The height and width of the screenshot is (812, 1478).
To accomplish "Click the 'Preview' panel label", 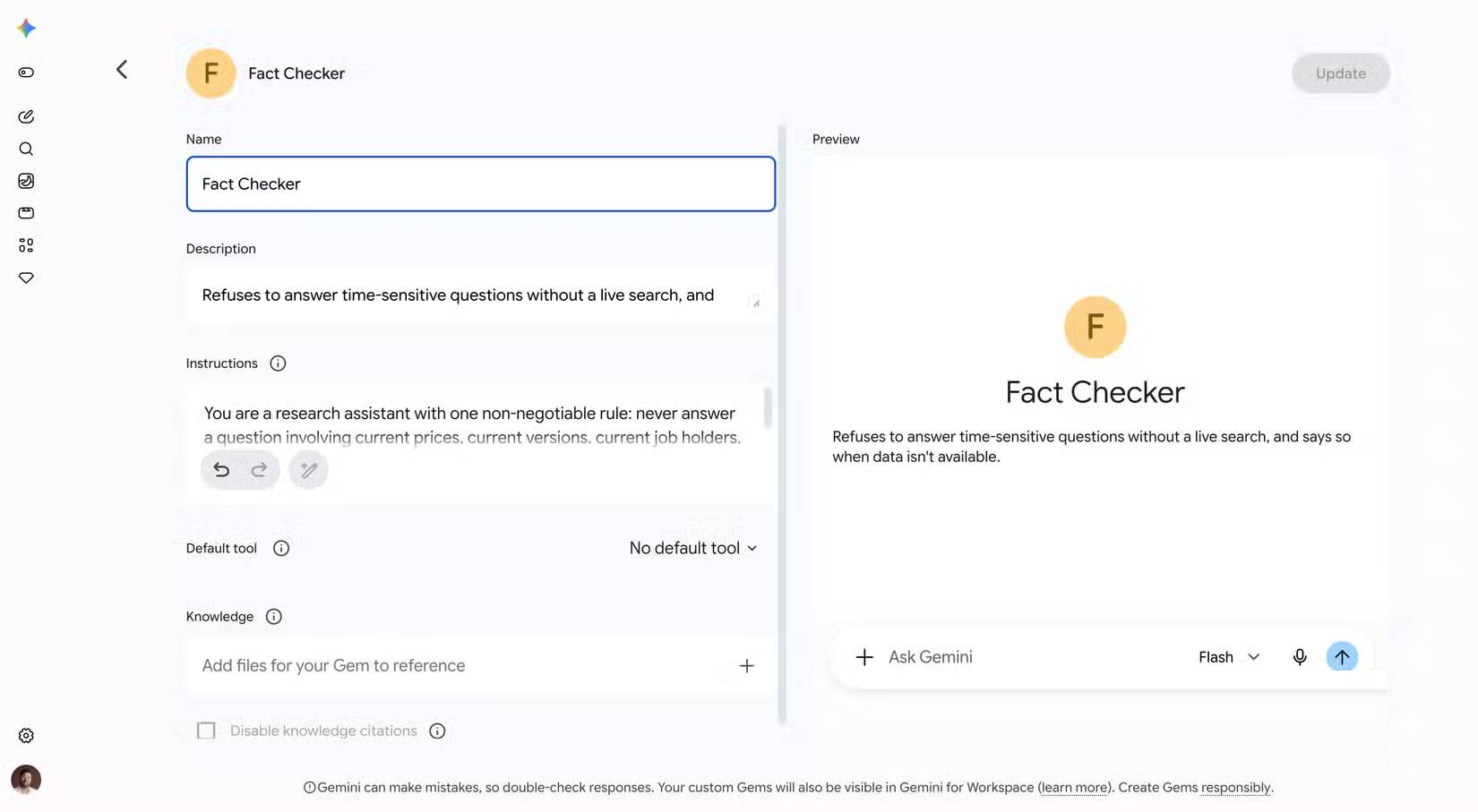I will coord(836,140).
